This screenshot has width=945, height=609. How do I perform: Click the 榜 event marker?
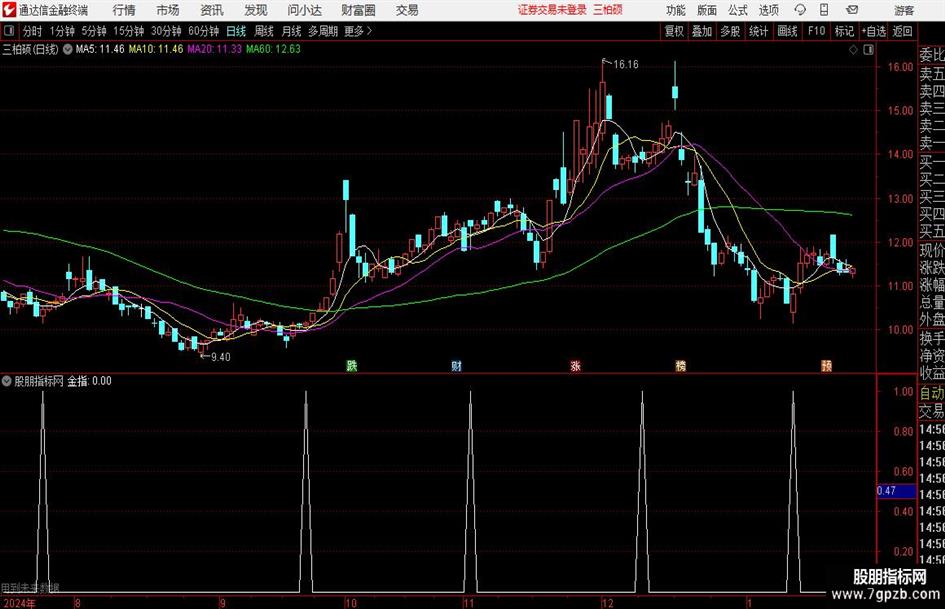pos(680,366)
